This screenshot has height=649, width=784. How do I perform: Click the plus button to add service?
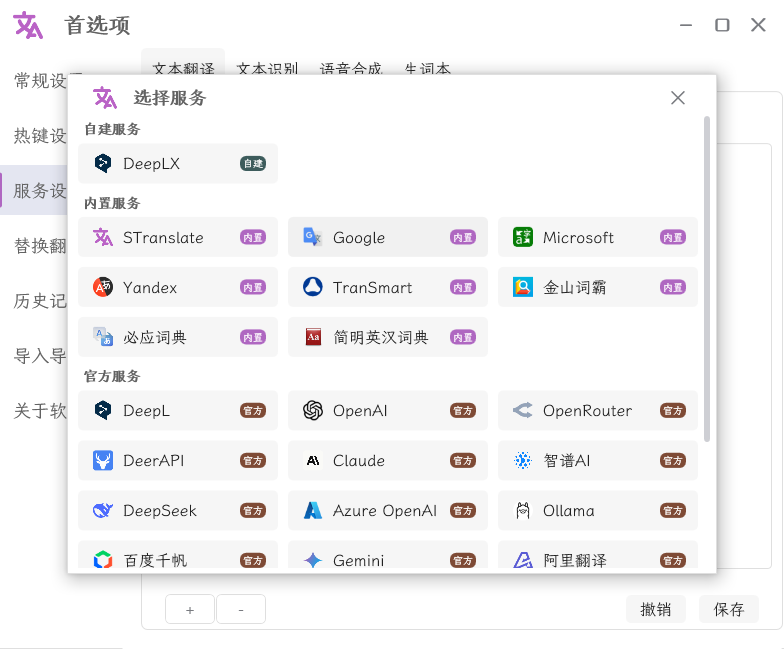pos(190,609)
